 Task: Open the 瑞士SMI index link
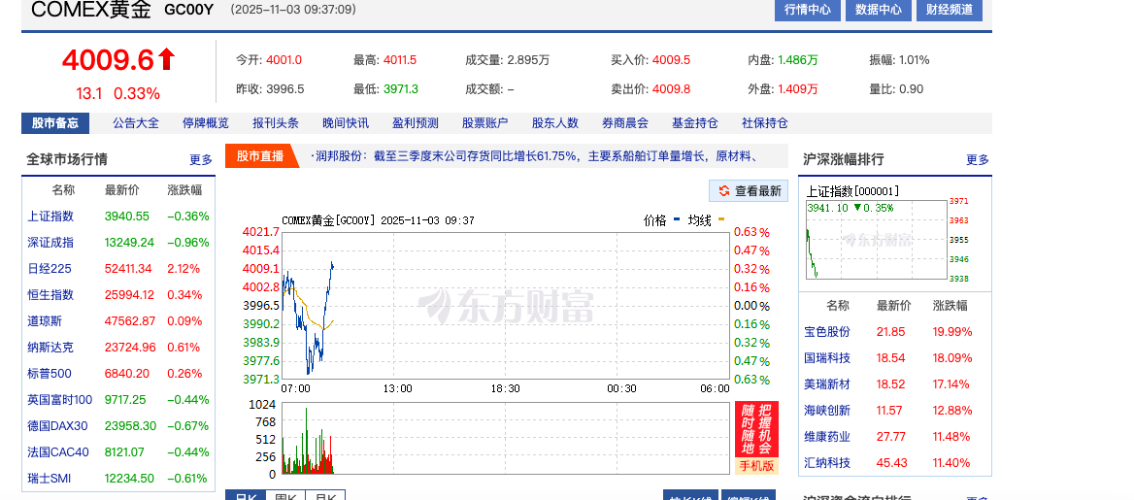[x=50, y=478]
